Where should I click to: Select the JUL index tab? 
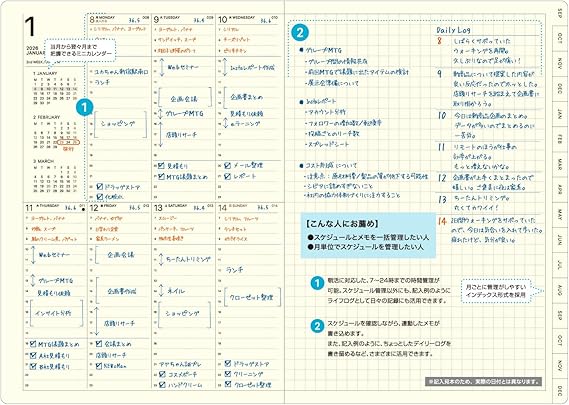point(560,265)
